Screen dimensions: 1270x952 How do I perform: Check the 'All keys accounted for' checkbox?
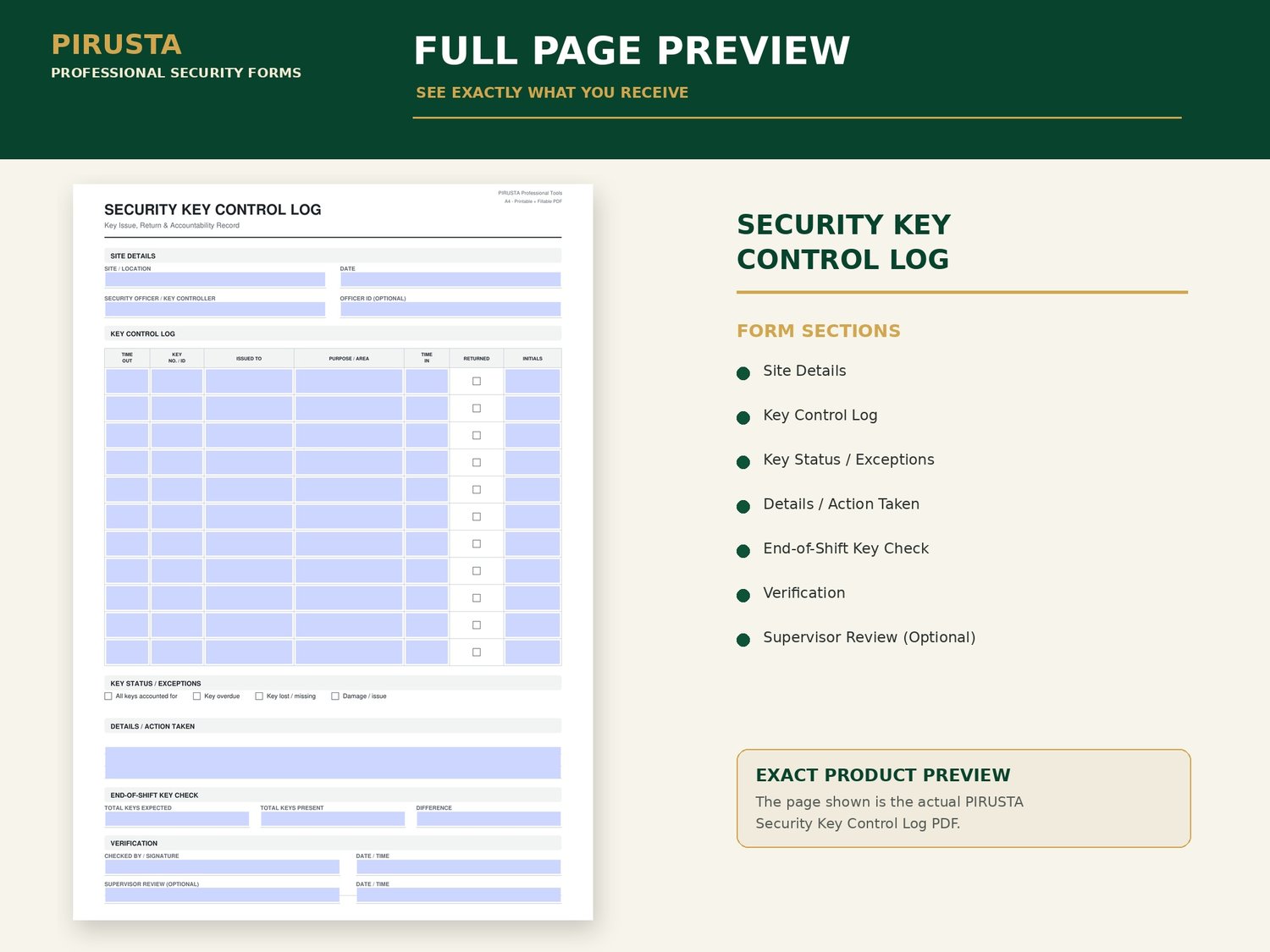click(108, 696)
